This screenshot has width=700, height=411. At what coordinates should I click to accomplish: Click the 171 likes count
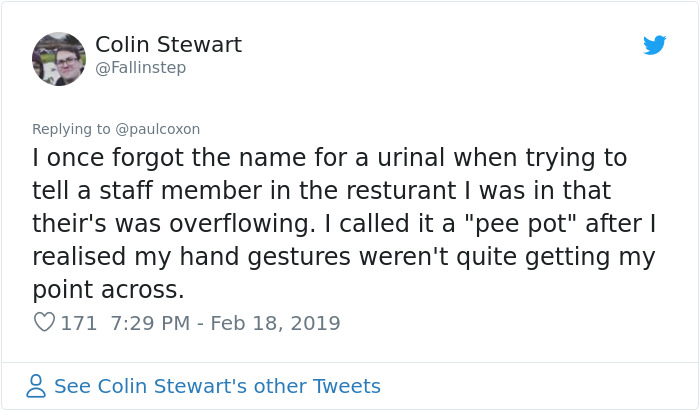pyautogui.click(x=79, y=323)
